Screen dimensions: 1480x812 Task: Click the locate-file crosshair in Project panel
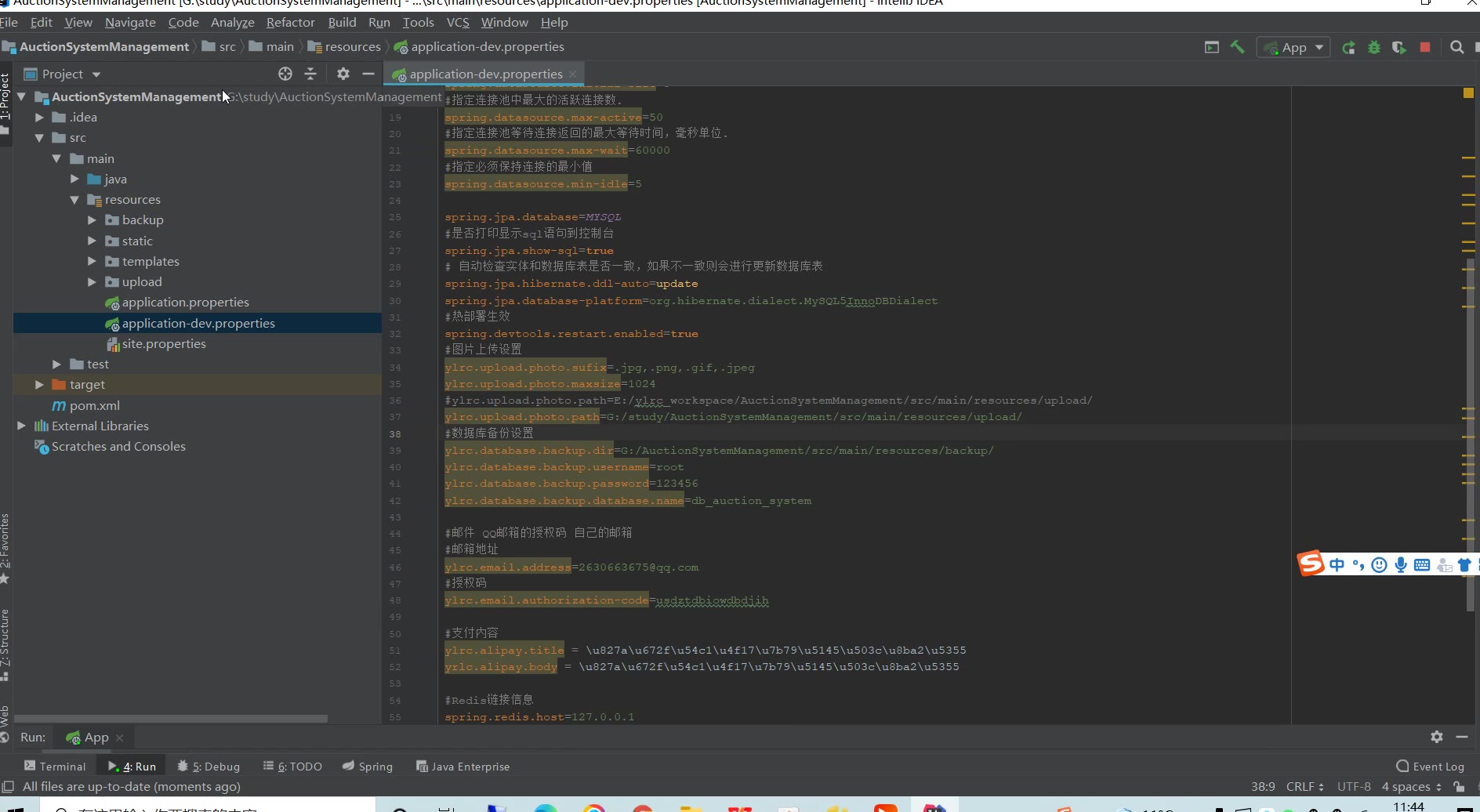[285, 74]
